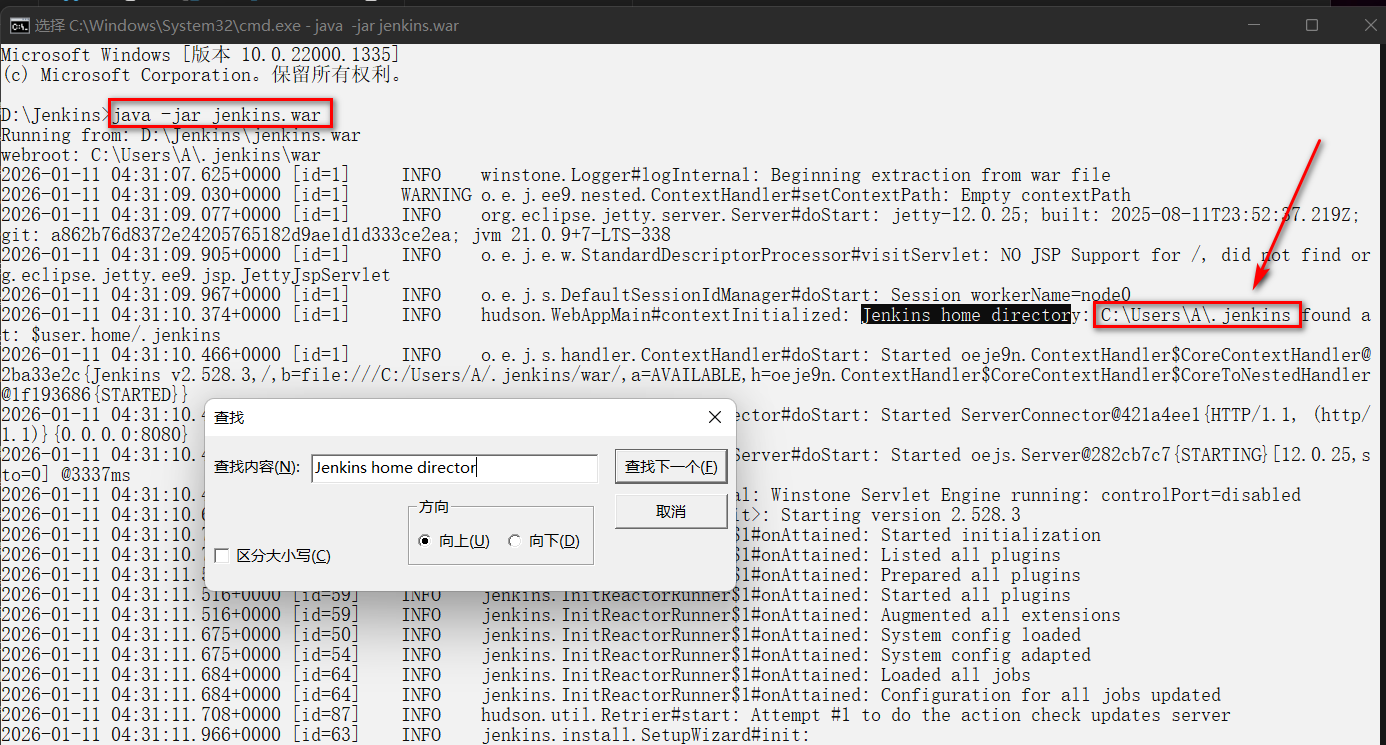This screenshot has width=1386, height=745.
Task: Click 'Microsoft Windows' version line
Action: click(200, 55)
